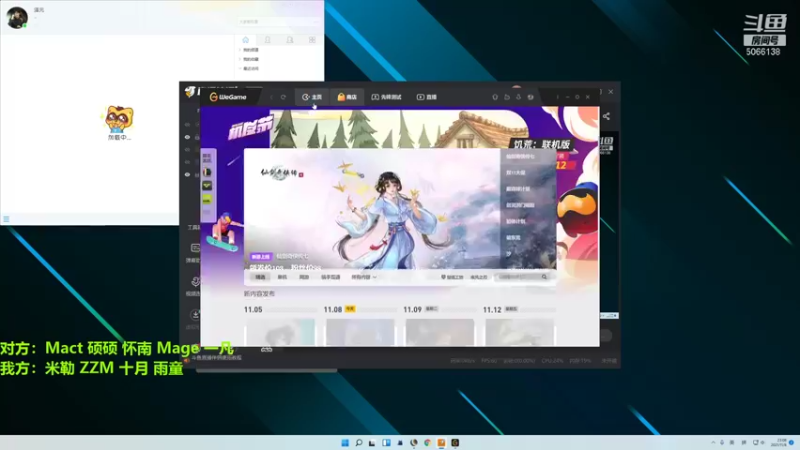Click the 11.12 date header
The image size is (800, 450).
tap(492, 310)
